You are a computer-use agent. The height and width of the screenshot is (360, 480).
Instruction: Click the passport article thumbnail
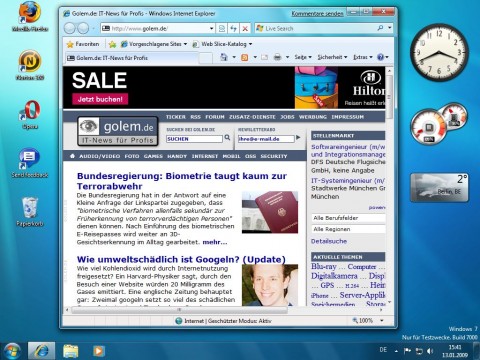coord(270,212)
